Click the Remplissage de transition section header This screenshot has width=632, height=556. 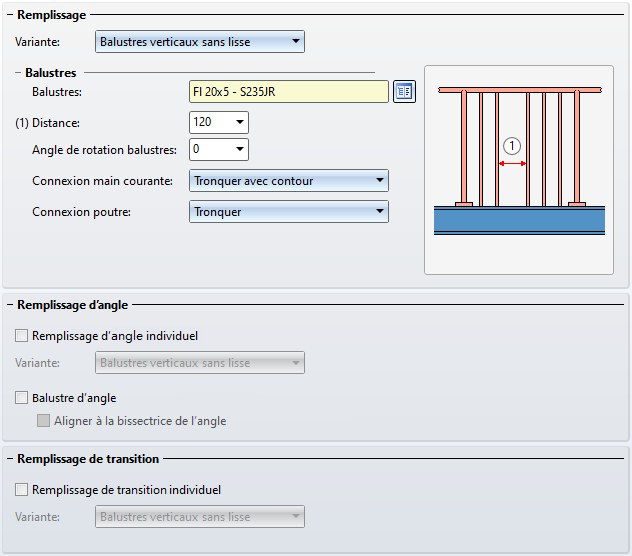tap(88, 459)
